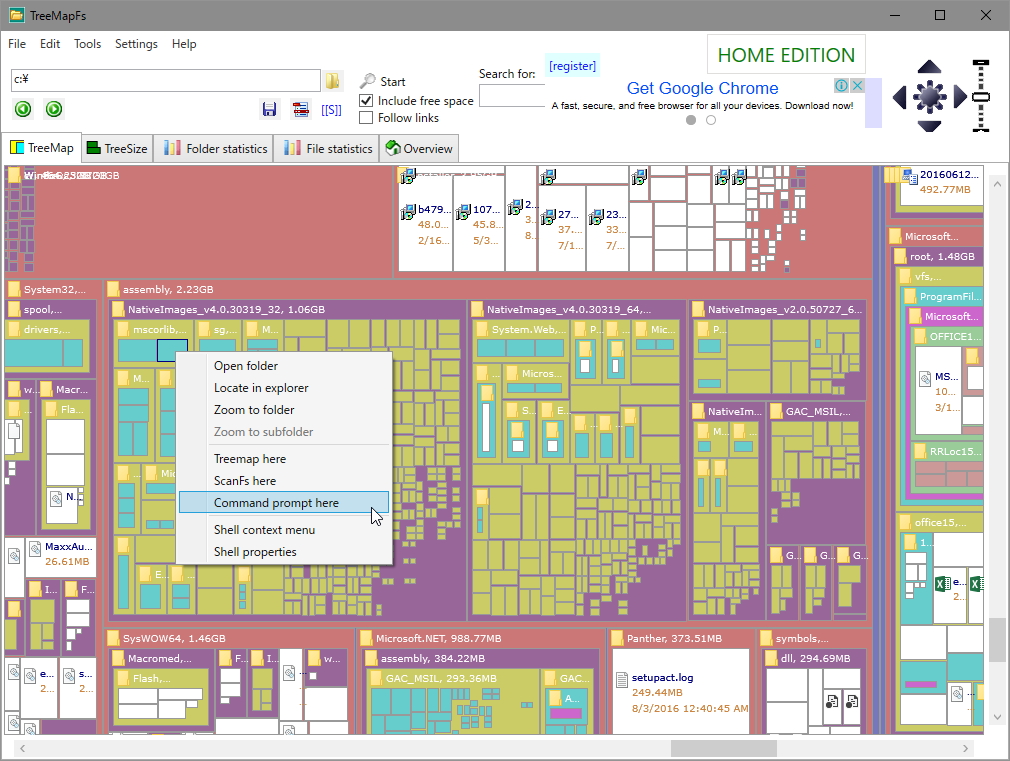Open the Tools menu
The height and width of the screenshot is (761, 1010).
point(88,44)
